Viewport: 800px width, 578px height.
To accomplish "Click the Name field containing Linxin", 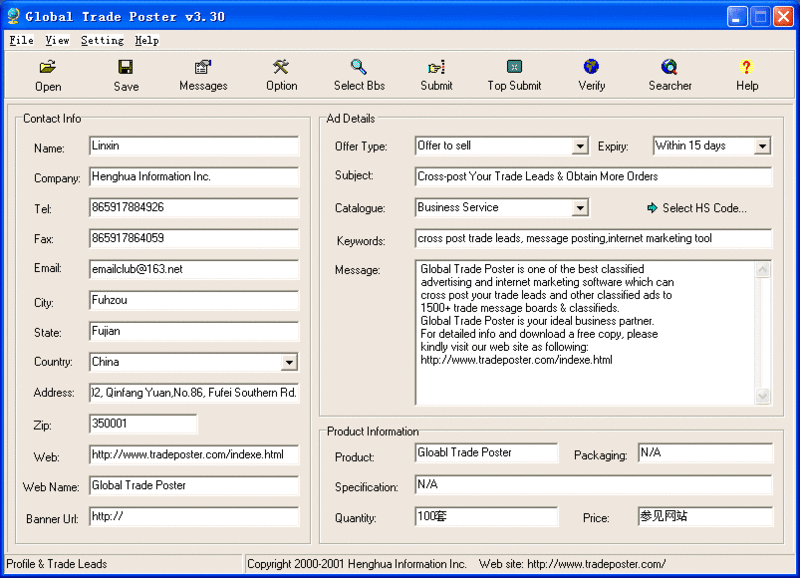I will 194,146.
